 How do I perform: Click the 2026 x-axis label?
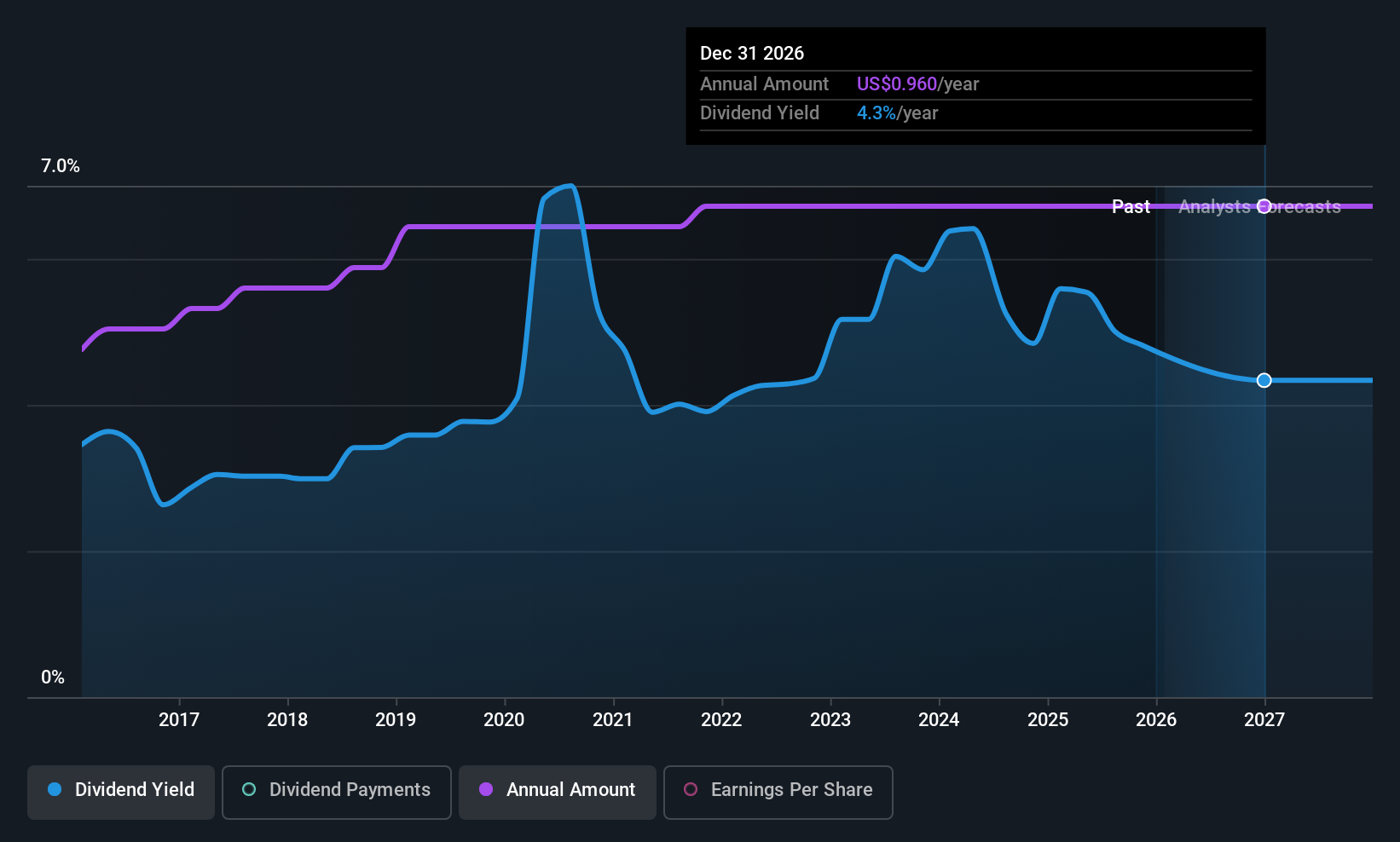1156,720
